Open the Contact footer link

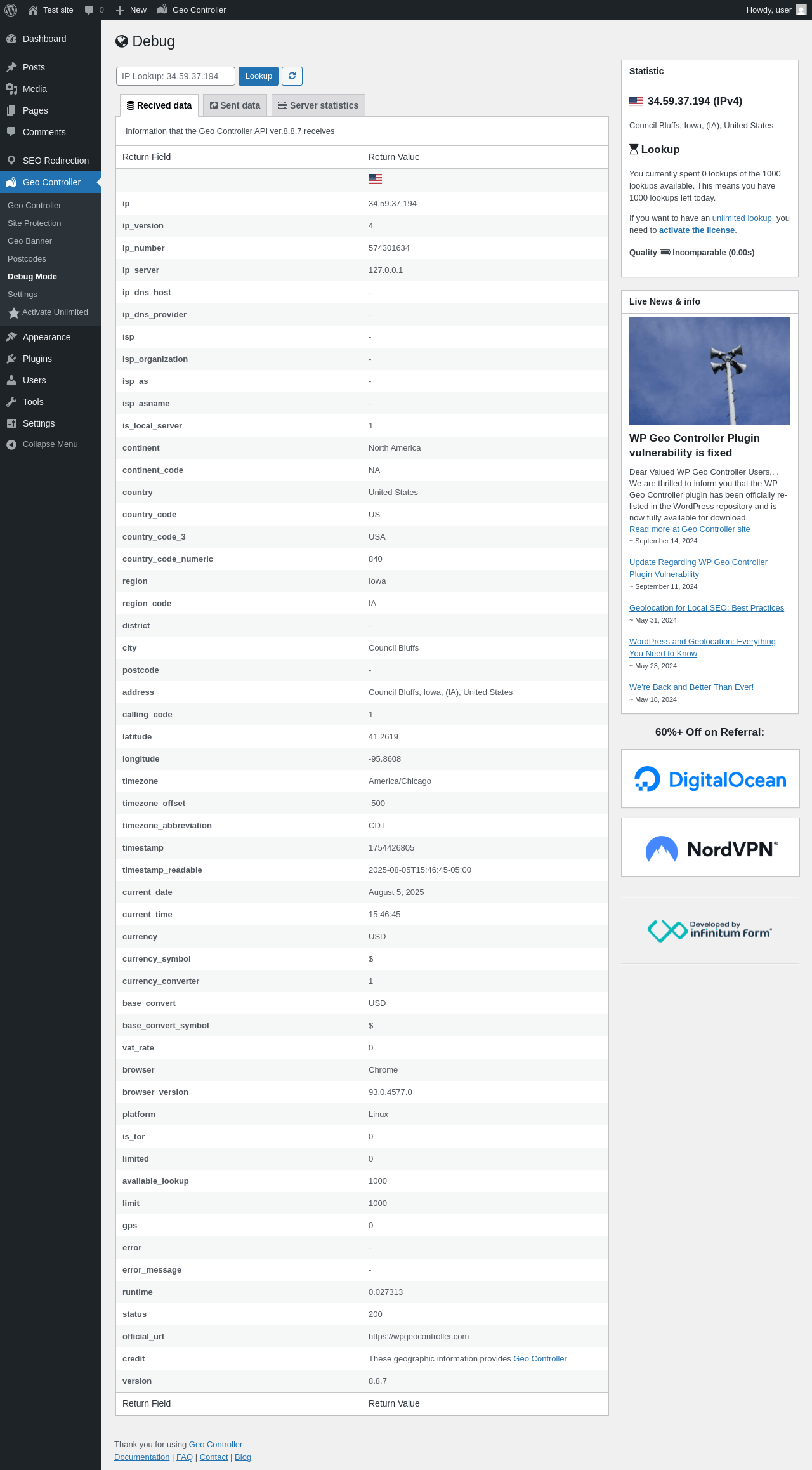[x=214, y=1457]
